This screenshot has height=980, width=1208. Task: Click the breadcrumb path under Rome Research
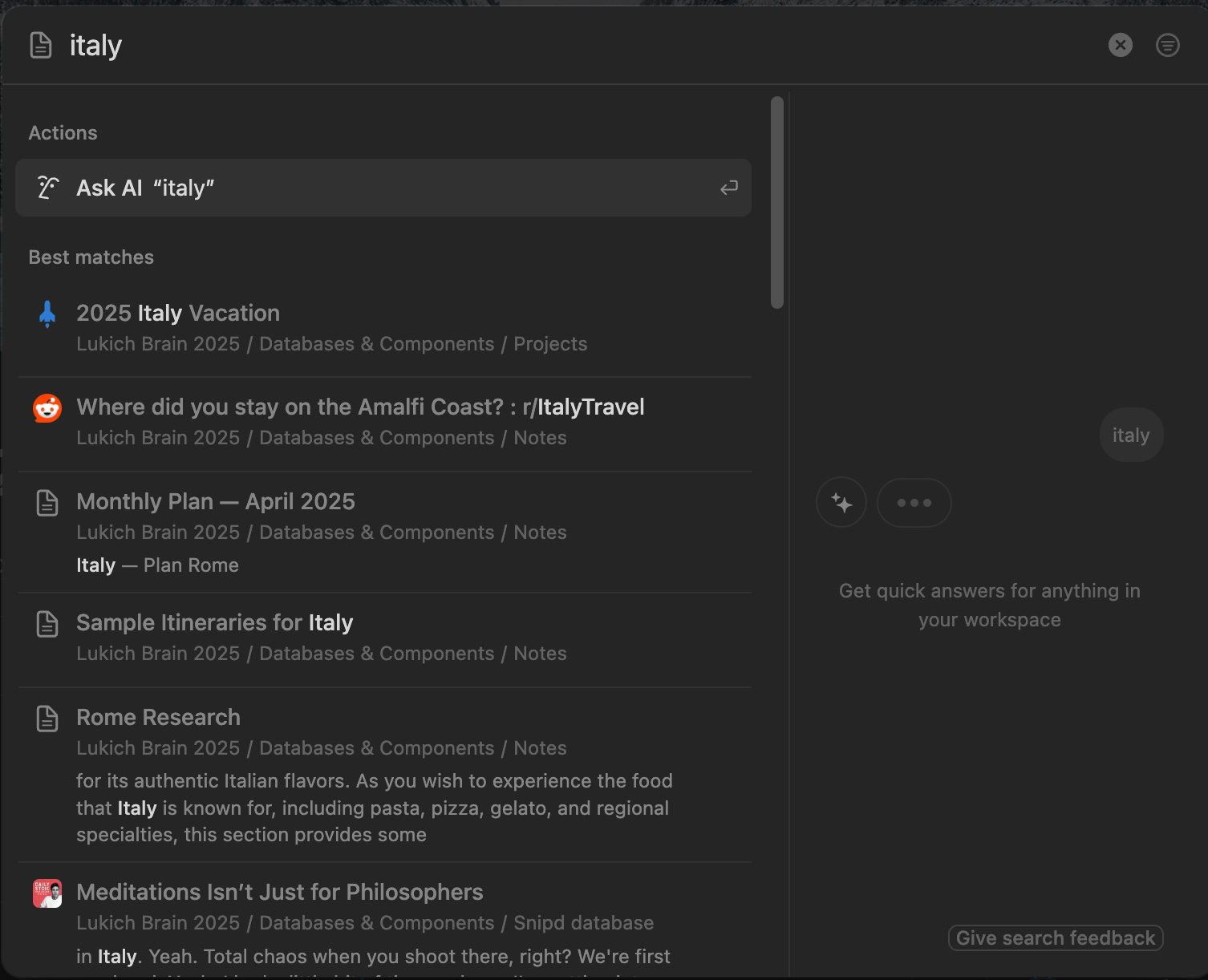click(x=322, y=748)
